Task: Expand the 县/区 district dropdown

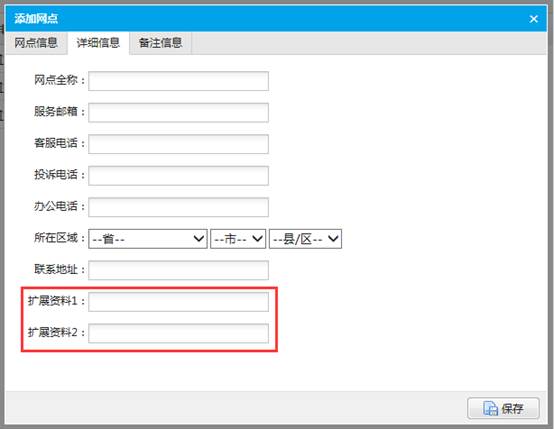Action: pos(305,239)
